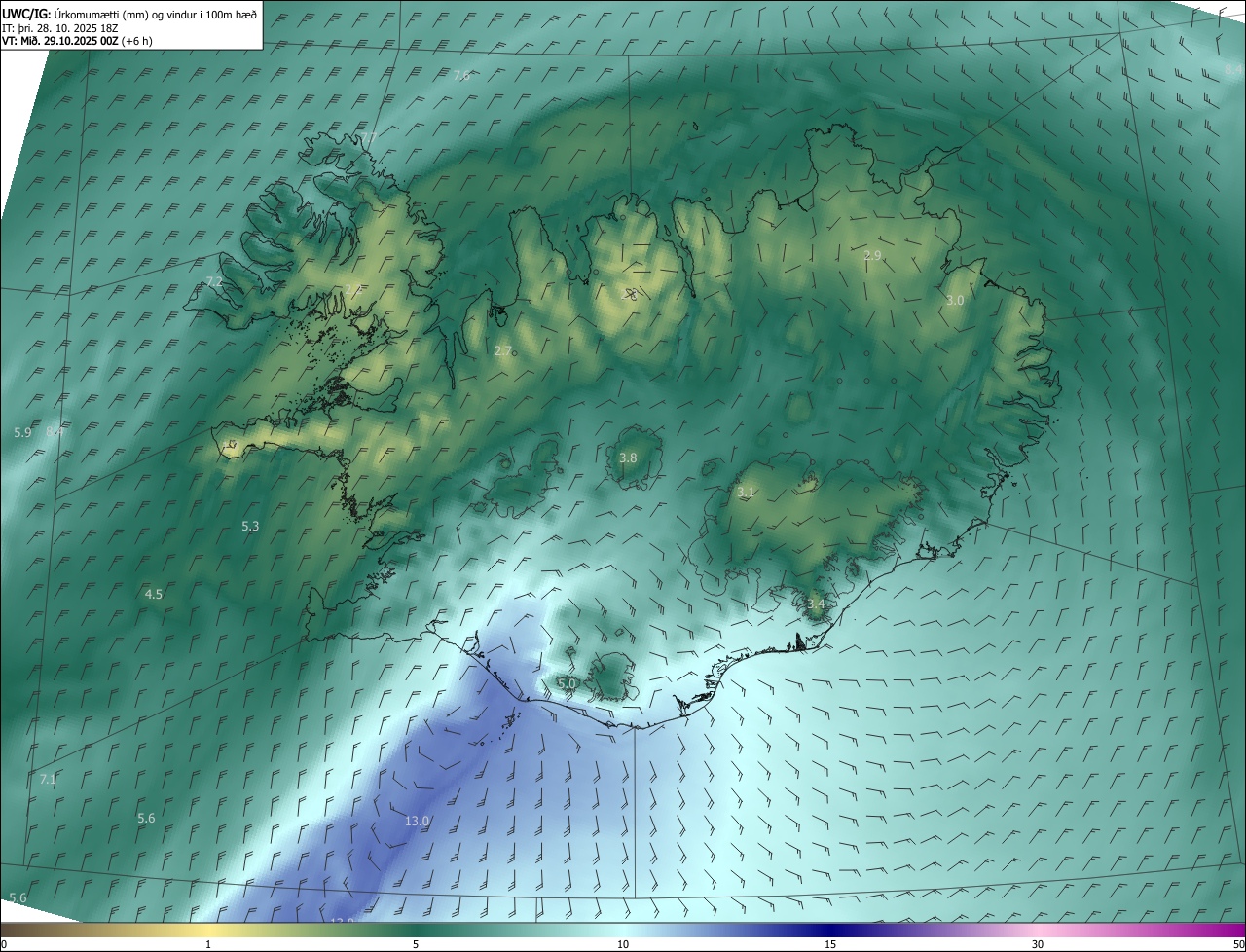The image size is (1246, 952).
Task: Pick the 3.4 value label
Action: tap(816, 604)
